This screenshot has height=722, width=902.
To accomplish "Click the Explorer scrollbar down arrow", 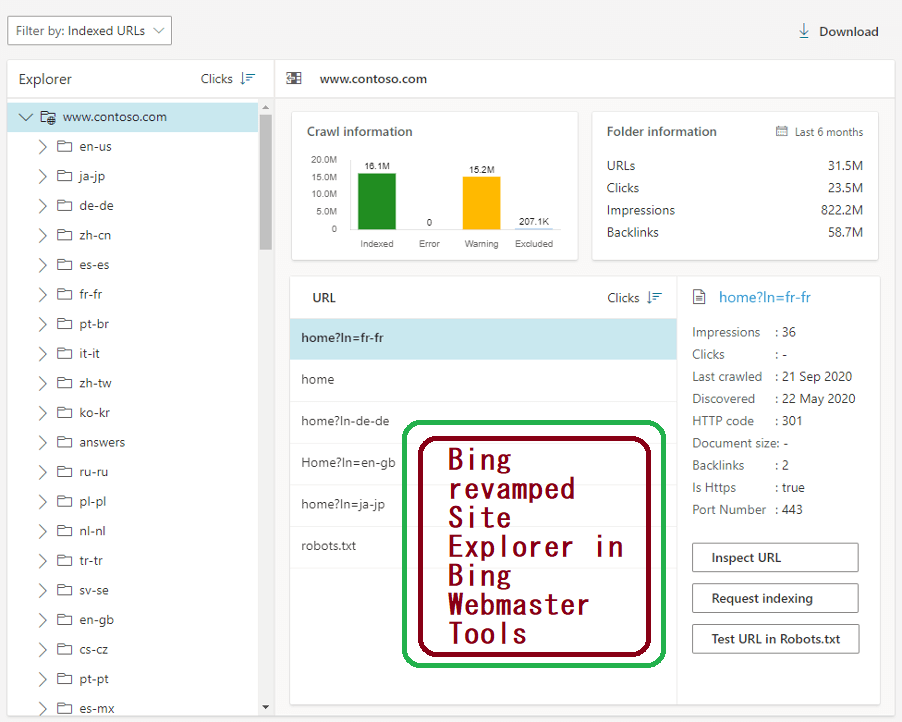I will pyautogui.click(x=265, y=707).
